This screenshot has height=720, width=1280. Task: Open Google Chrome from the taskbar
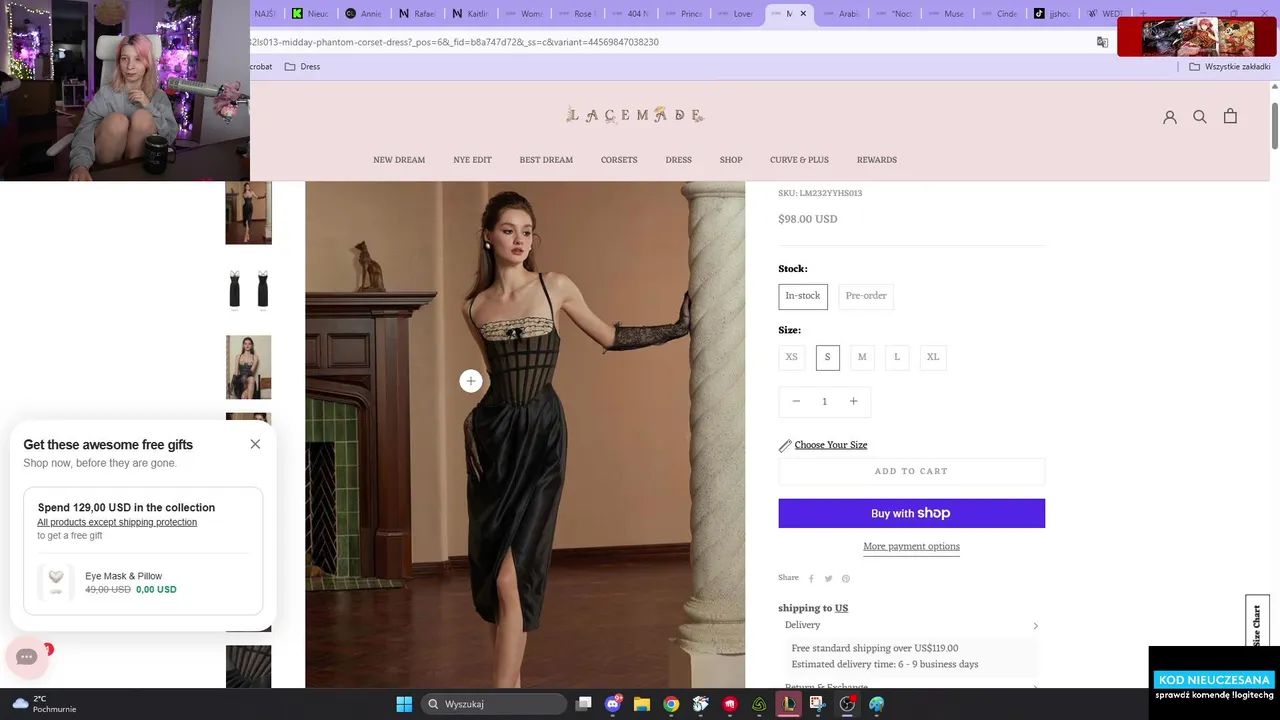coord(671,704)
